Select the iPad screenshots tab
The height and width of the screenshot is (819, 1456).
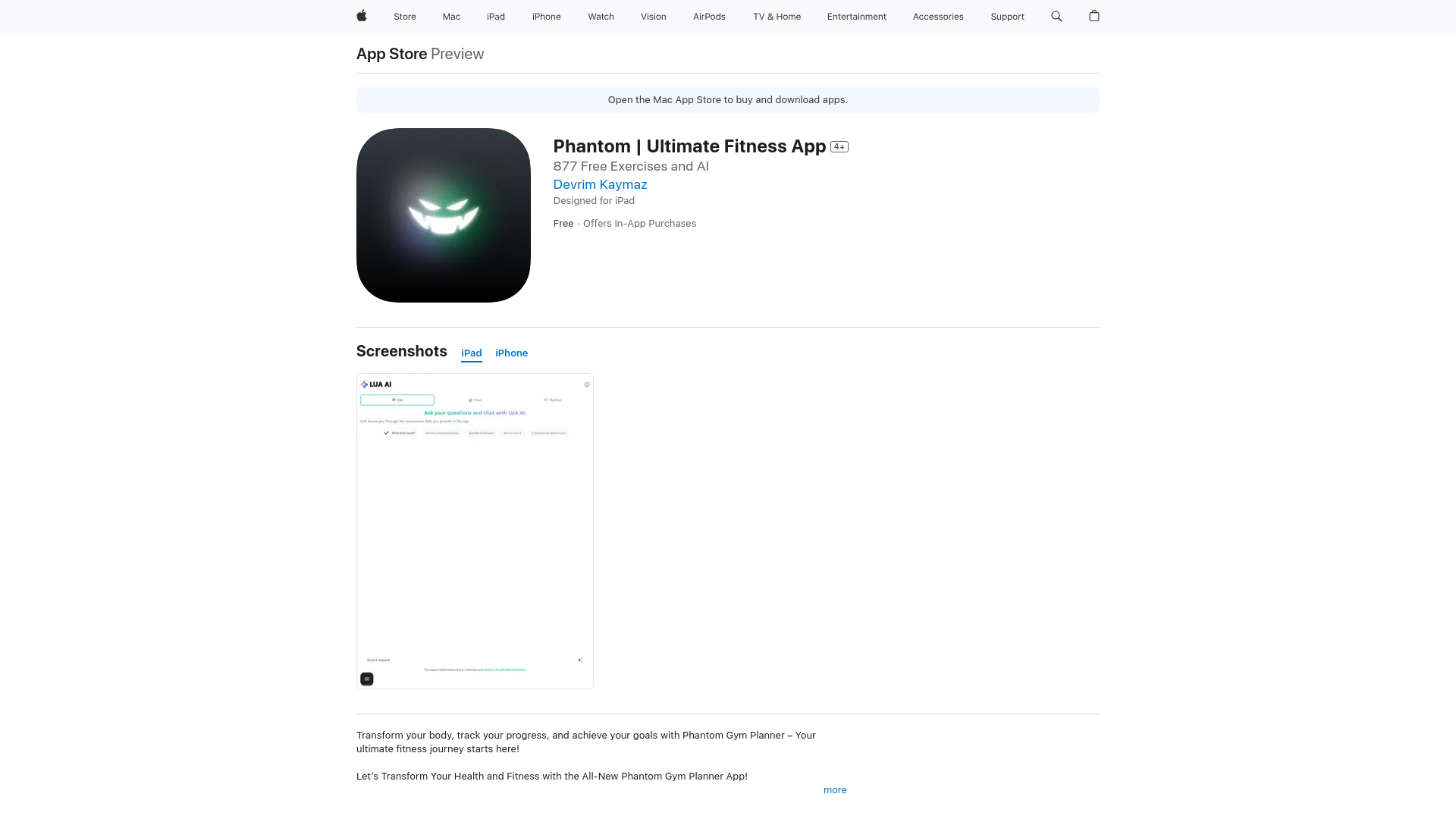click(471, 353)
